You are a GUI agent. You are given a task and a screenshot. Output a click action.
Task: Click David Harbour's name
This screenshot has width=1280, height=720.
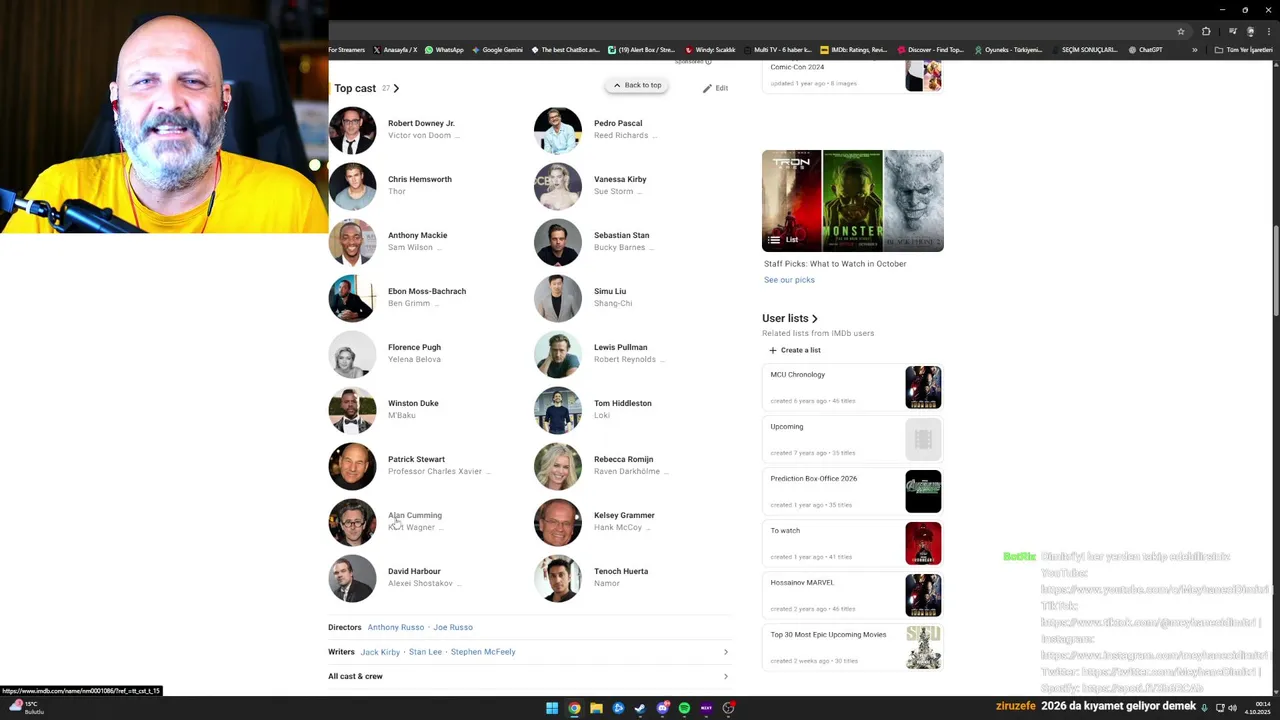point(414,571)
